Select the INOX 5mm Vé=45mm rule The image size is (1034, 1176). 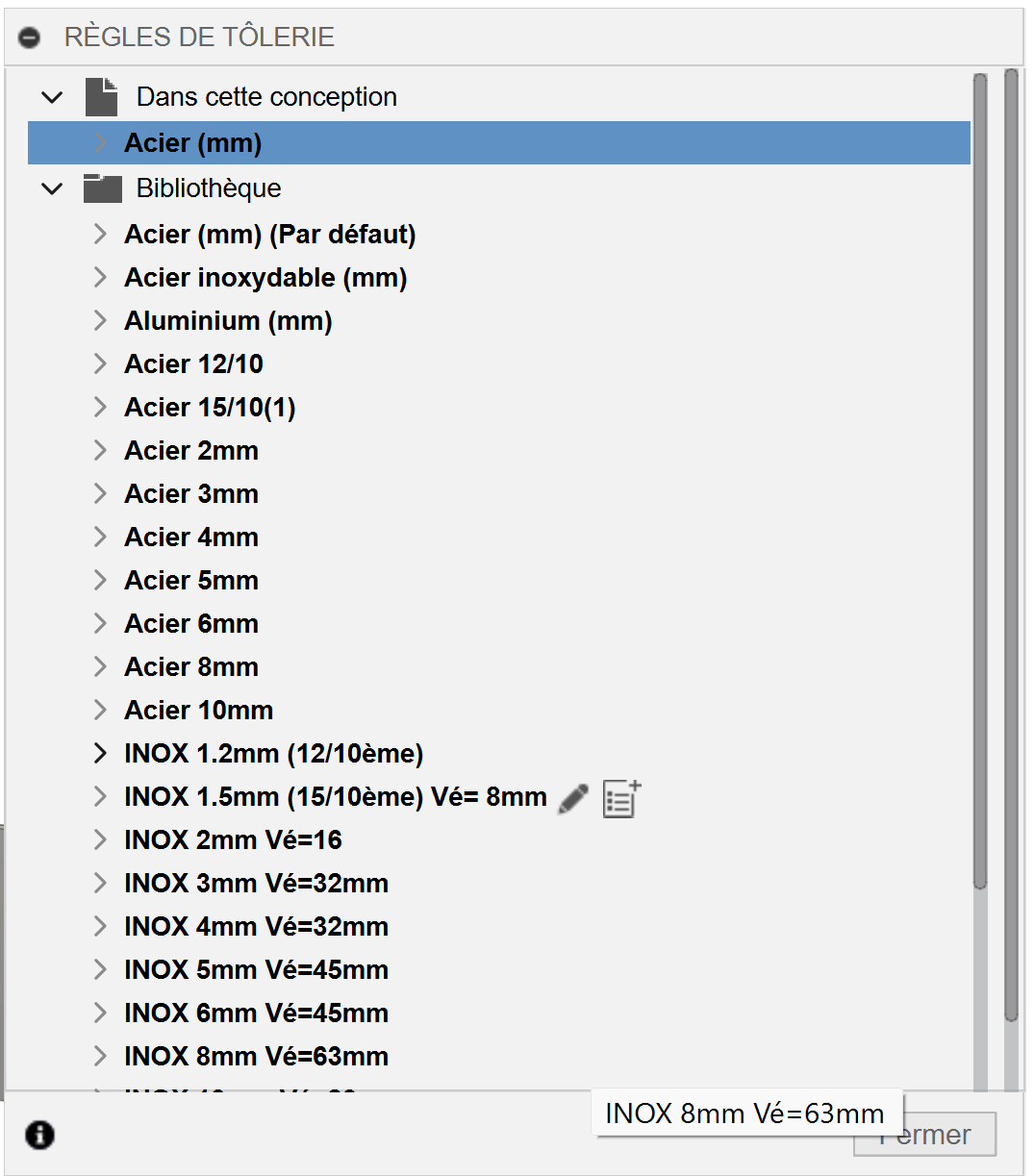(x=256, y=970)
